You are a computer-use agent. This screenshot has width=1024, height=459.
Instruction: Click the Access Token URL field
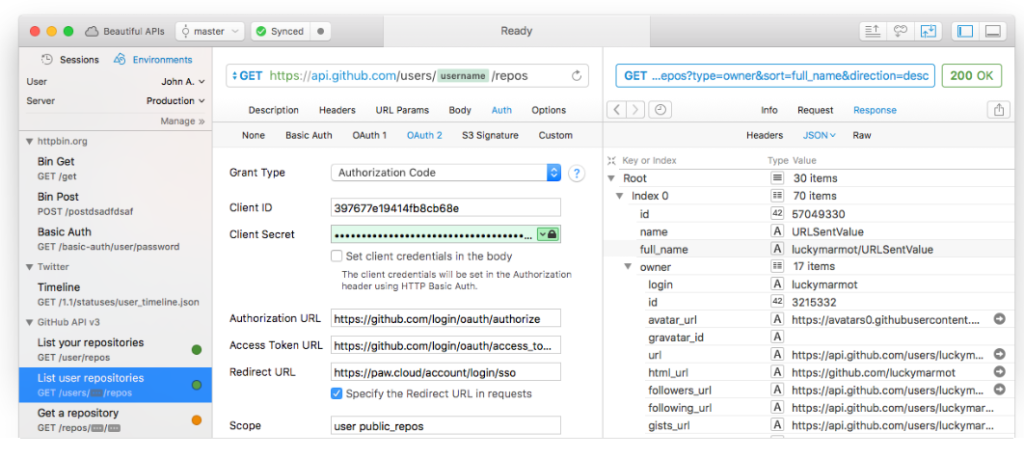(446, 345)
